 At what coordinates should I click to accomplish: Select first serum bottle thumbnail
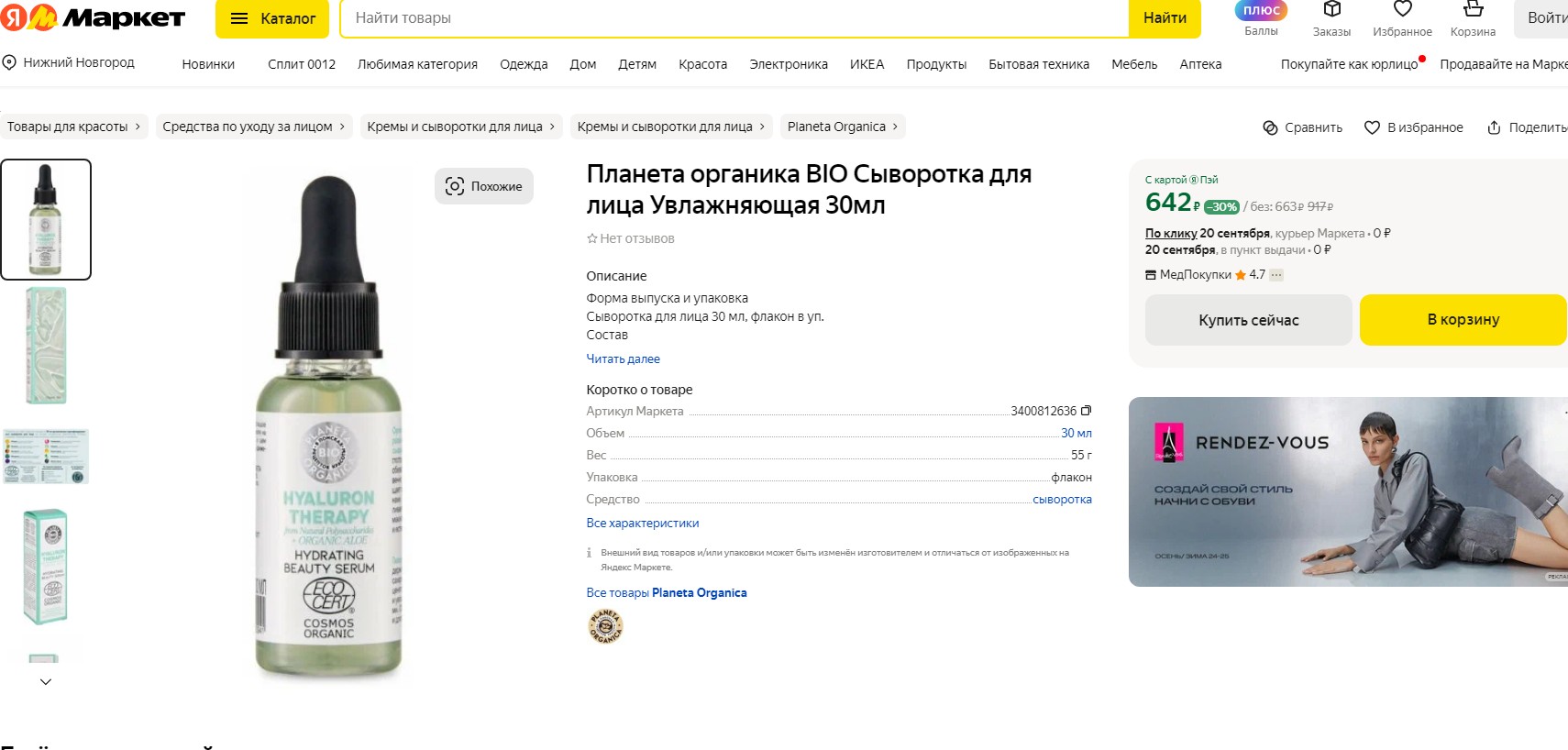point(46,219)
